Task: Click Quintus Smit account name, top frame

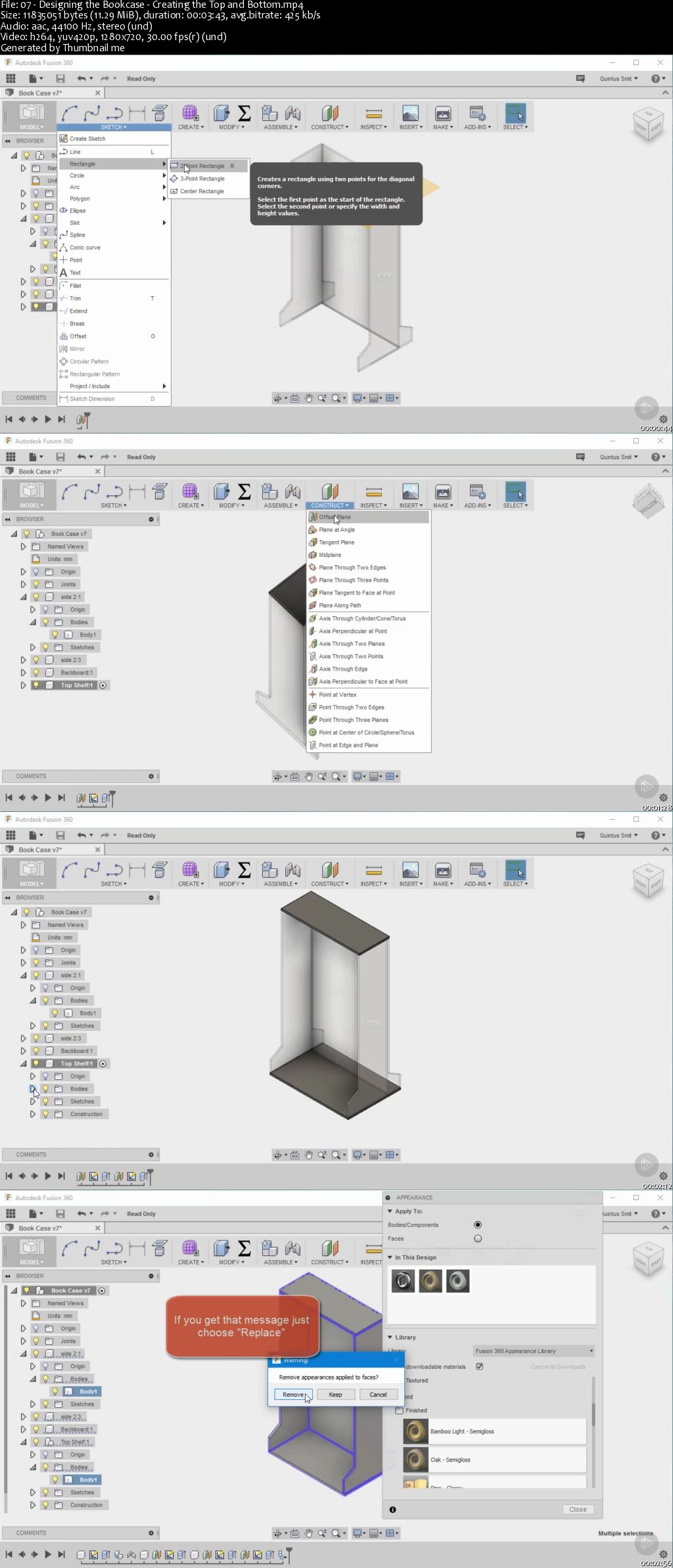Action: tap(618, 78)
